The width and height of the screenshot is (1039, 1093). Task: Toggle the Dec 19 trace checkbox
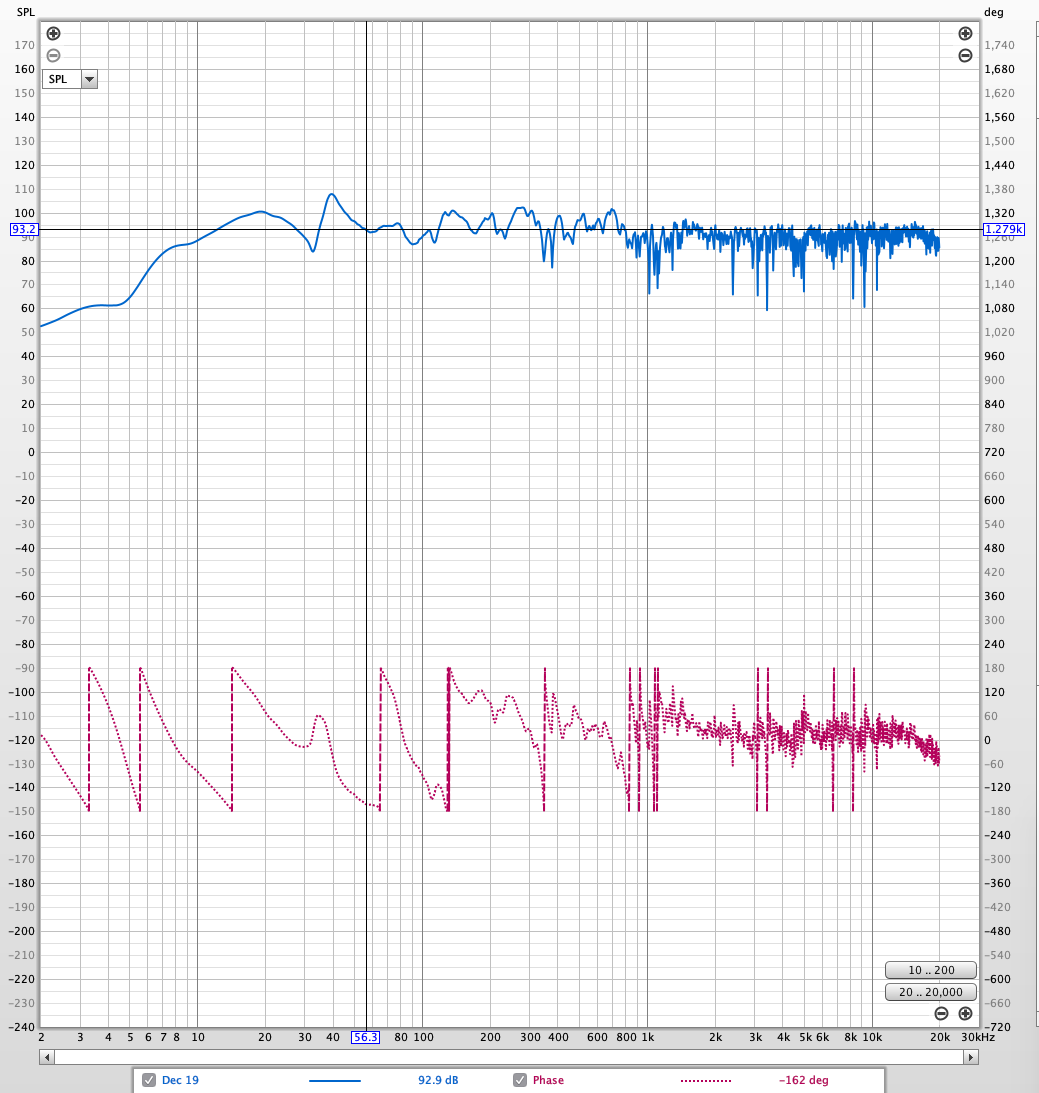[148, 1080]
